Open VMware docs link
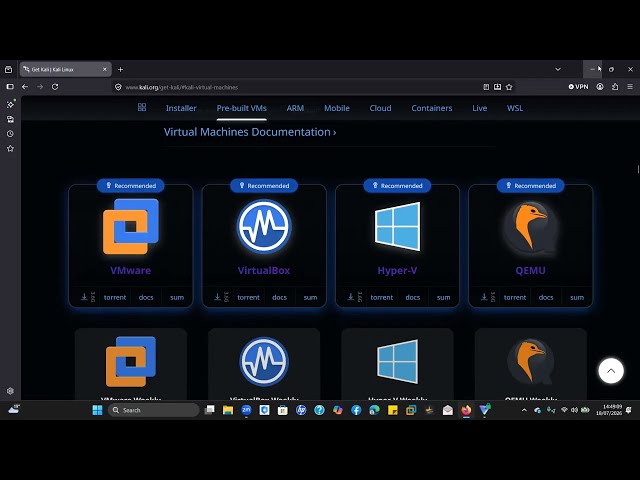The width and height of the screenshot is (640, 480). click(146, 297)
